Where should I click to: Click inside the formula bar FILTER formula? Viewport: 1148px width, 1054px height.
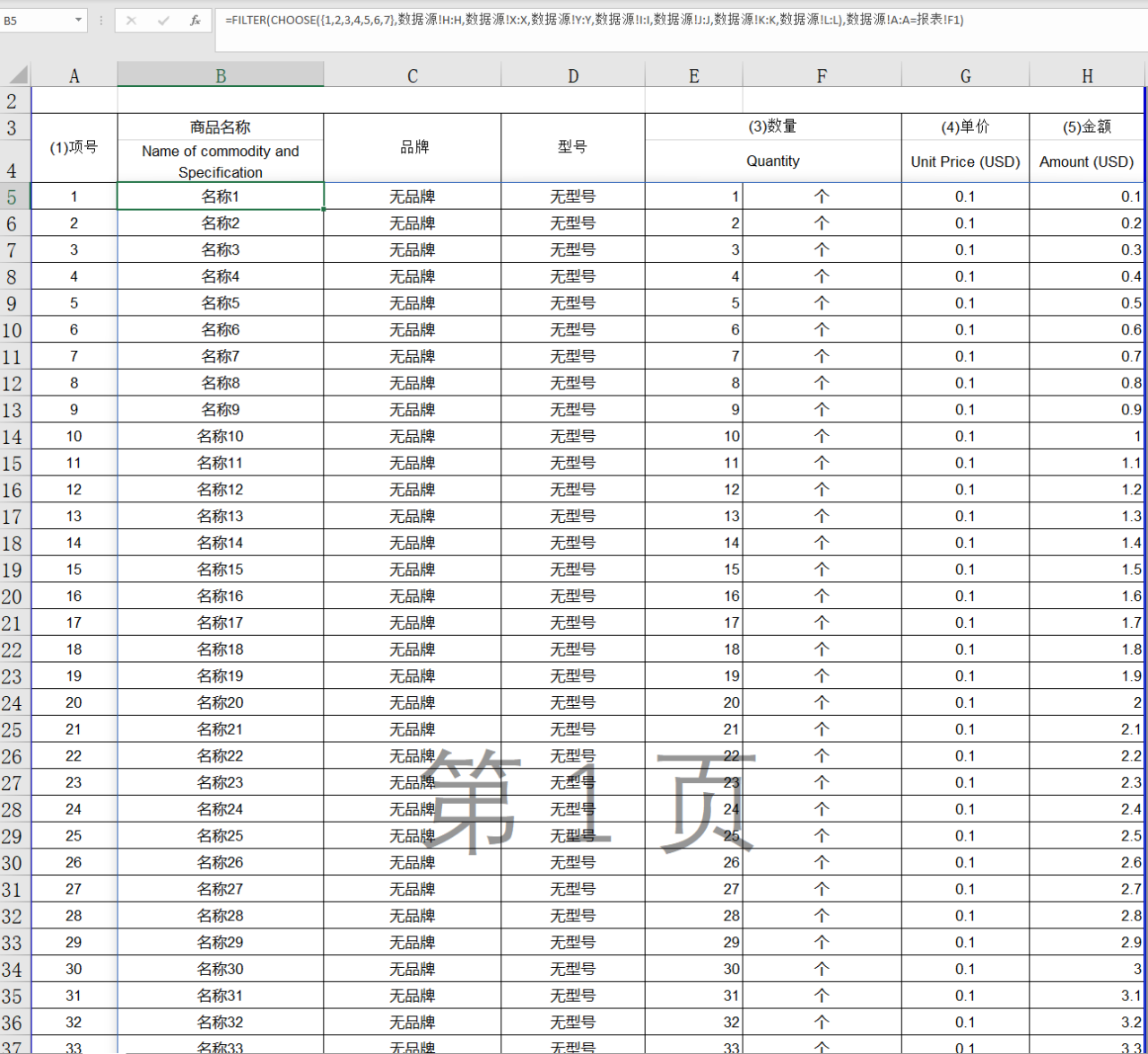point(595,19)
